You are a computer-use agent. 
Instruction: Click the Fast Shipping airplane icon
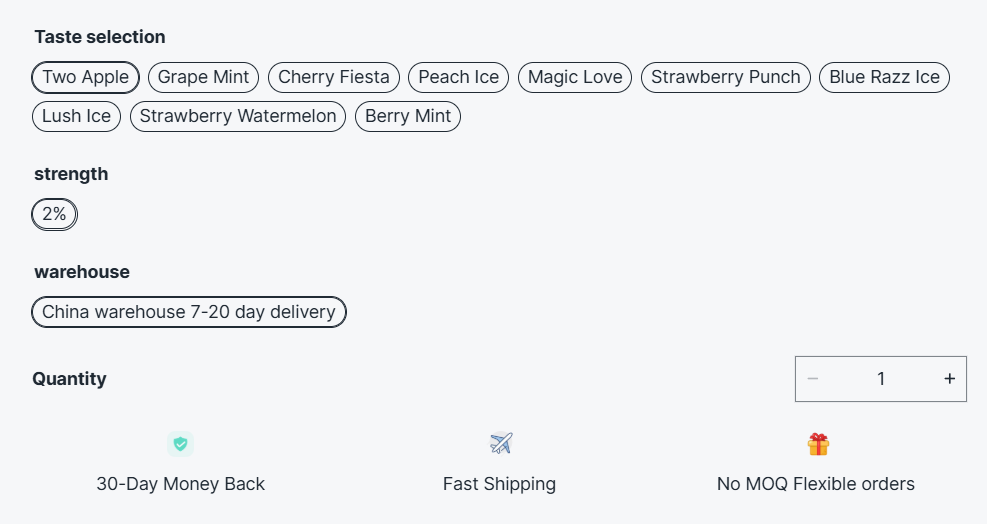pyautogui.click(x=501, y=443)
